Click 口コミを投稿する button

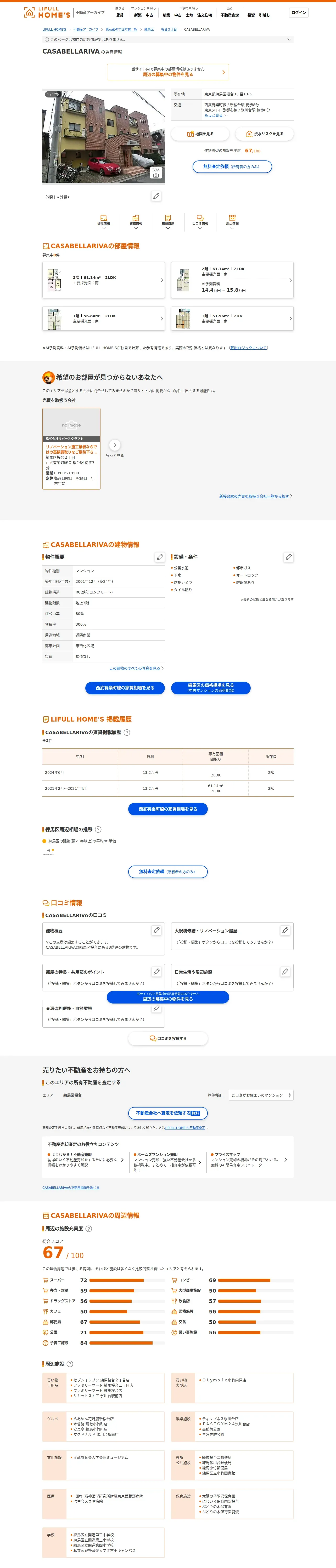[x=168, y=1039]
